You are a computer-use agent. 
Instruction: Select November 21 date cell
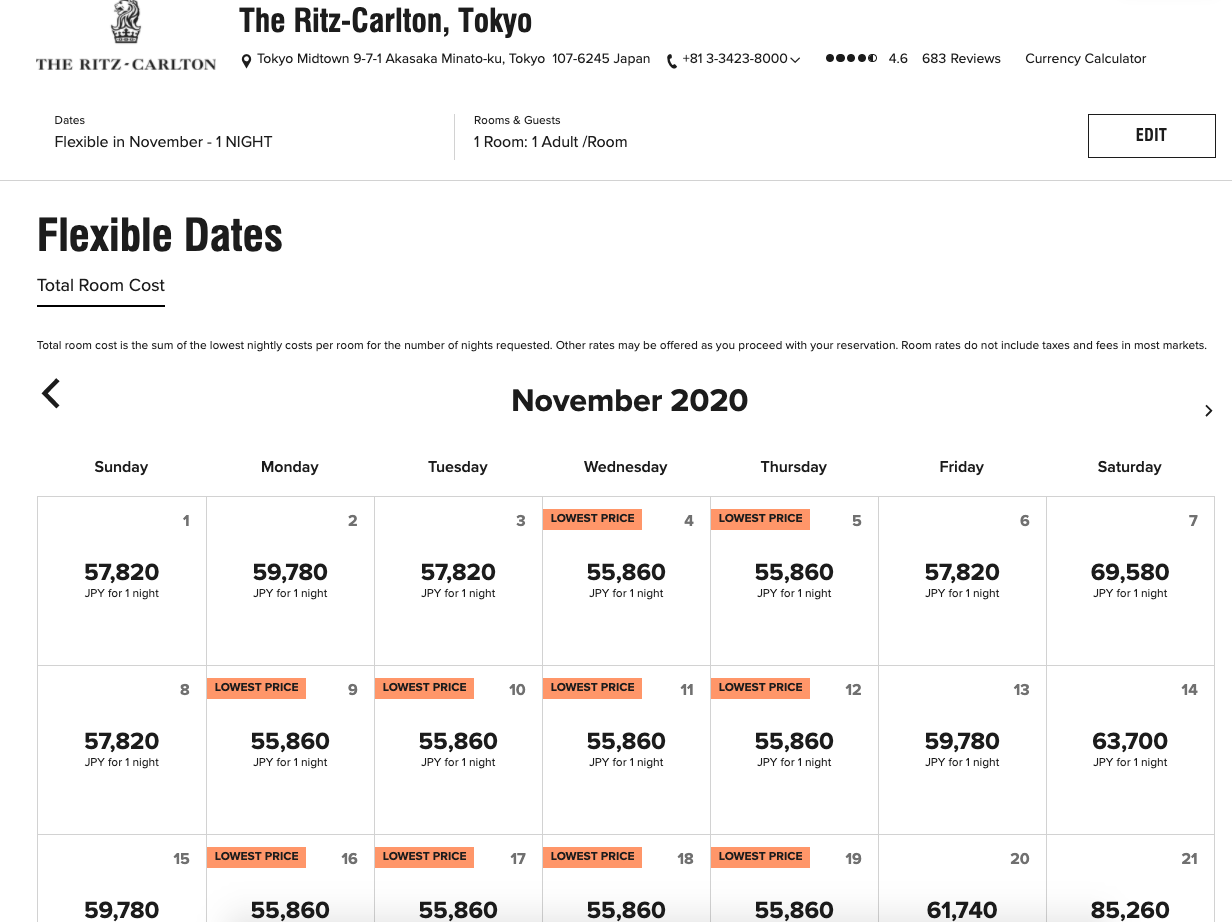(1130, 879)
